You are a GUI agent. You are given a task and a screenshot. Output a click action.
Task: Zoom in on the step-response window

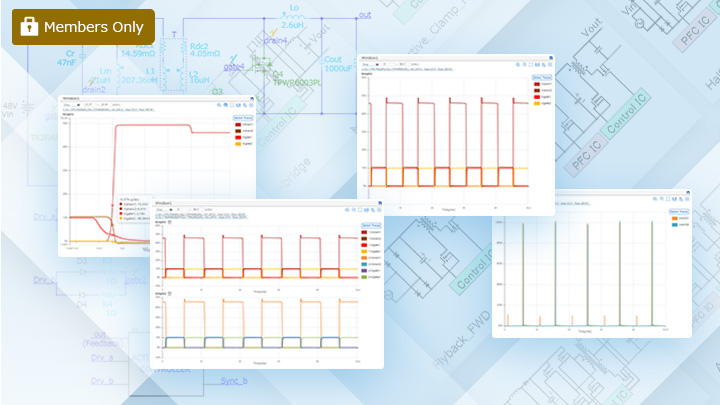pos(219,105)
